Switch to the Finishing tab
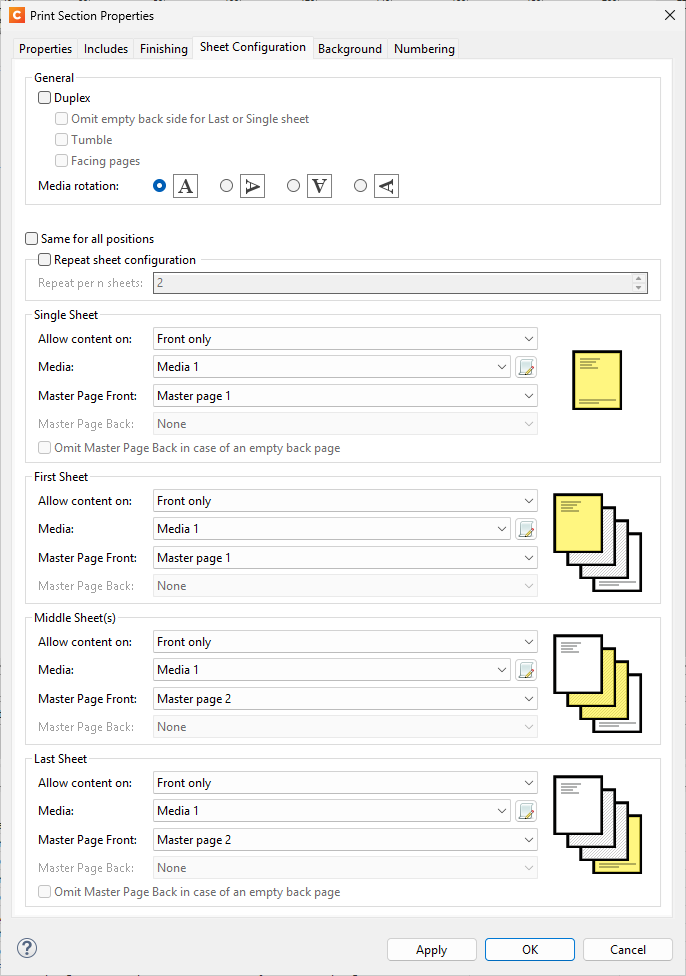 (163, 49)
